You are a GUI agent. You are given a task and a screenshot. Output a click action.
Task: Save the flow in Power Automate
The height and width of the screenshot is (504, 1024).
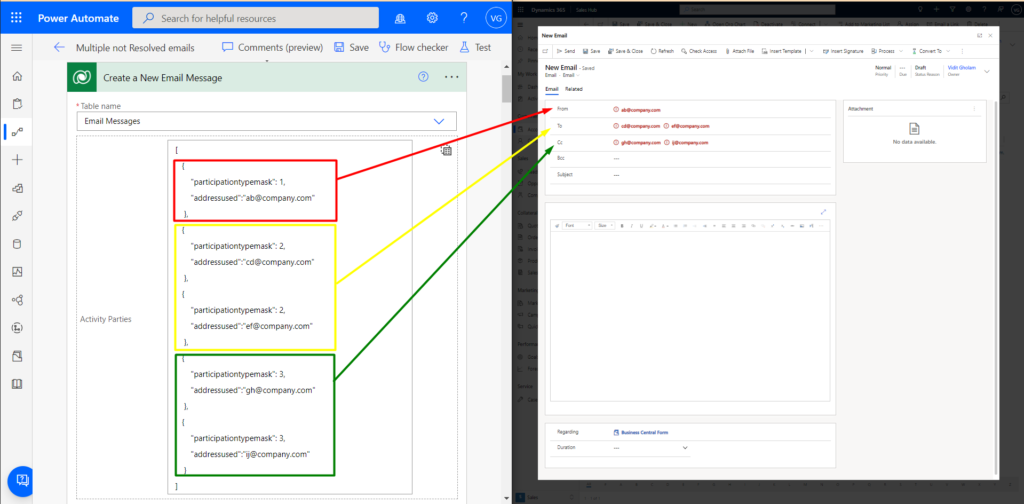tap(351, 47)
